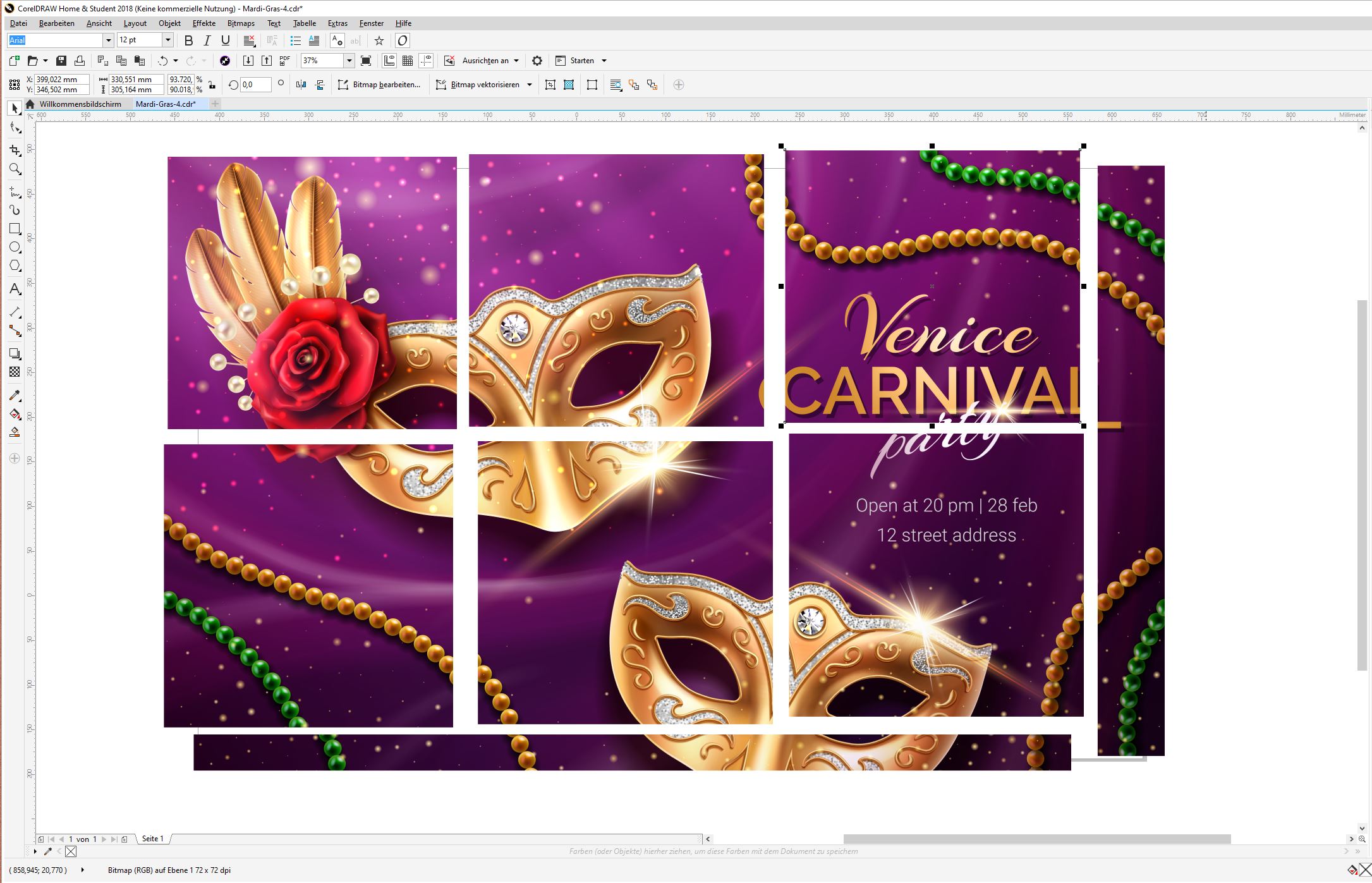Open the Effekte menu
Viewport: 1372px width, 883px height.
[x=204, y=23]
